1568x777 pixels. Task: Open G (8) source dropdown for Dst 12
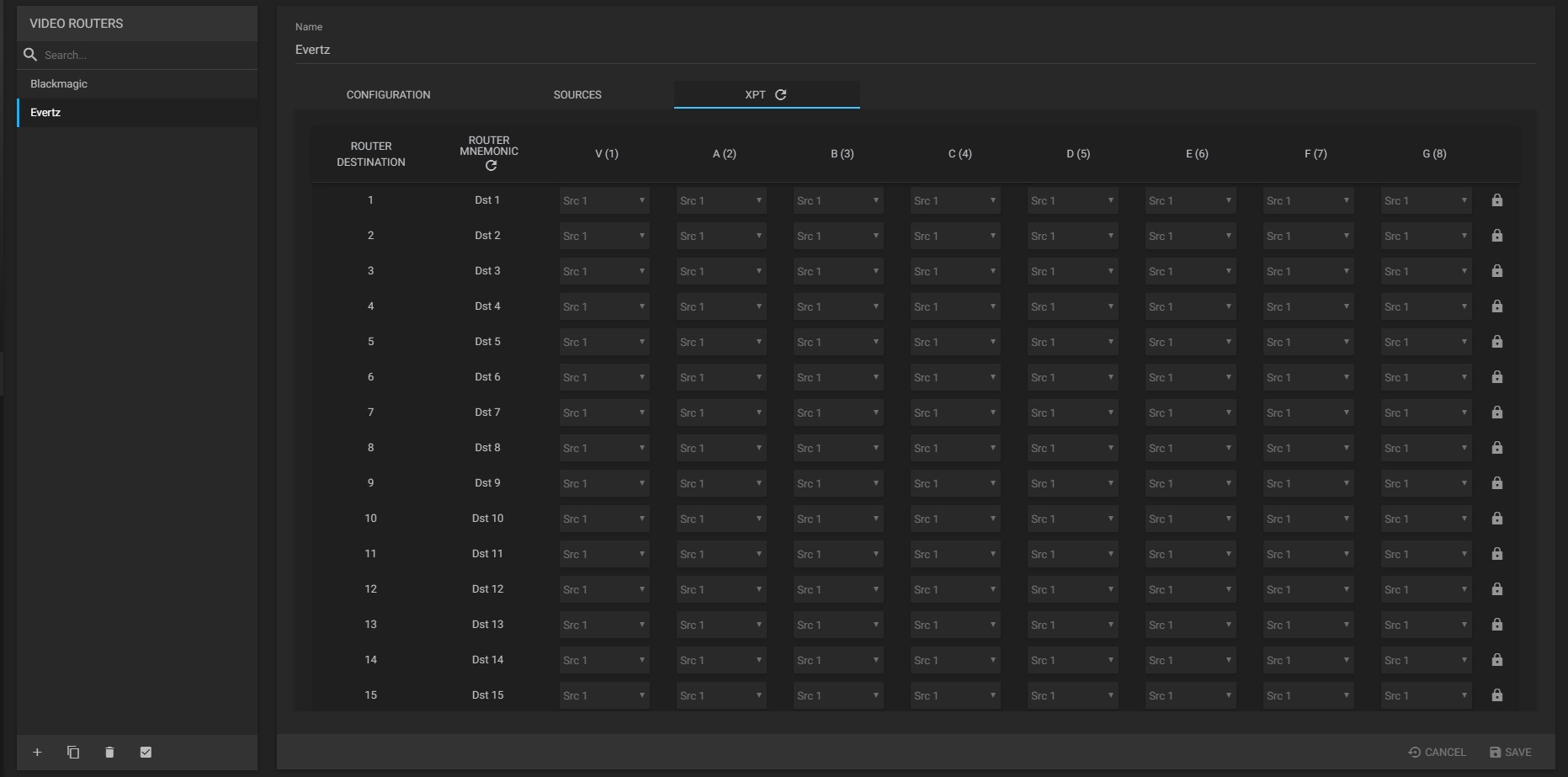point(1427,589)
